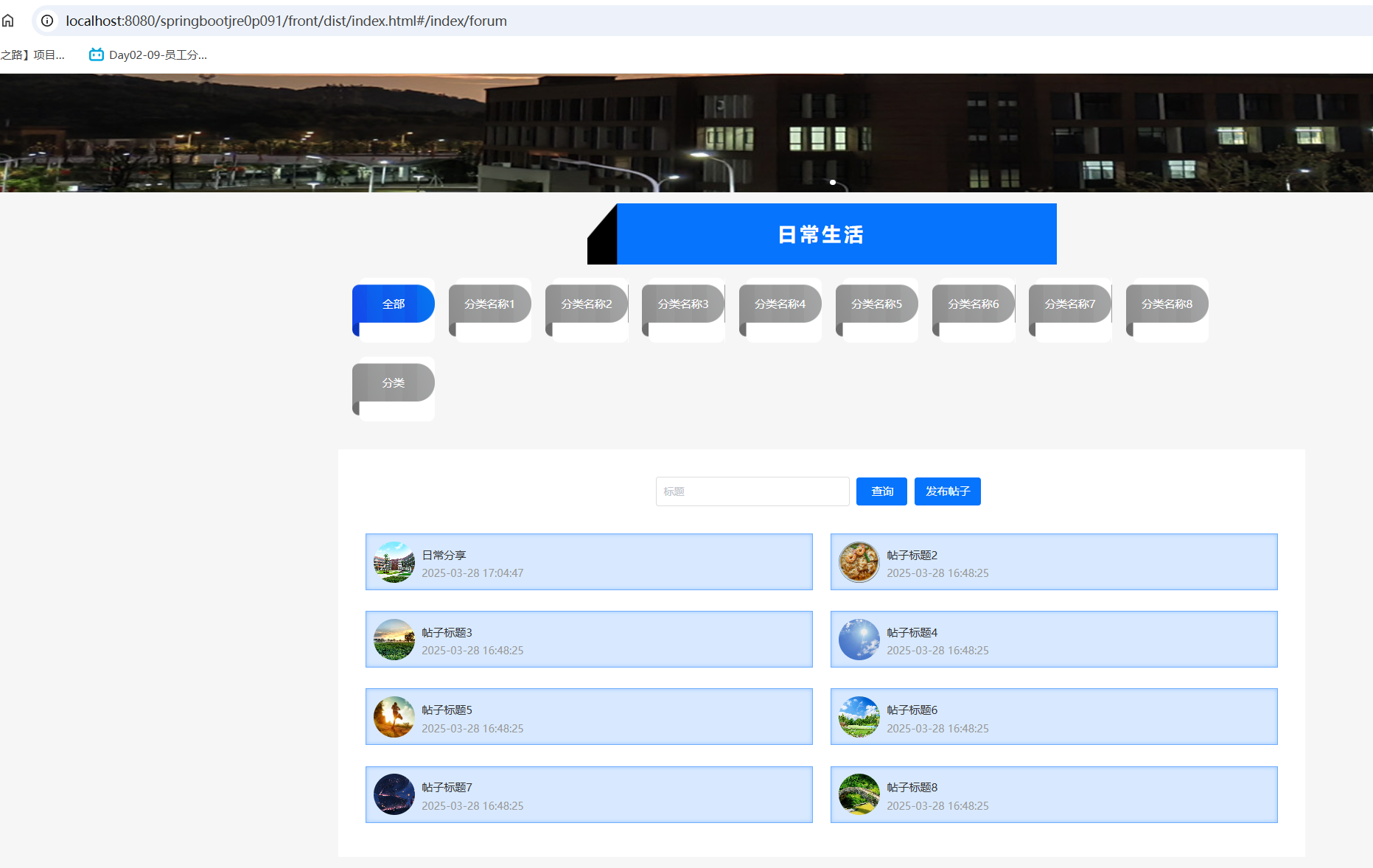The image size is (1373, 868).
Task: Open the 帖子标题6 post title
Action: pyautogui.click(x=912, y=710)
